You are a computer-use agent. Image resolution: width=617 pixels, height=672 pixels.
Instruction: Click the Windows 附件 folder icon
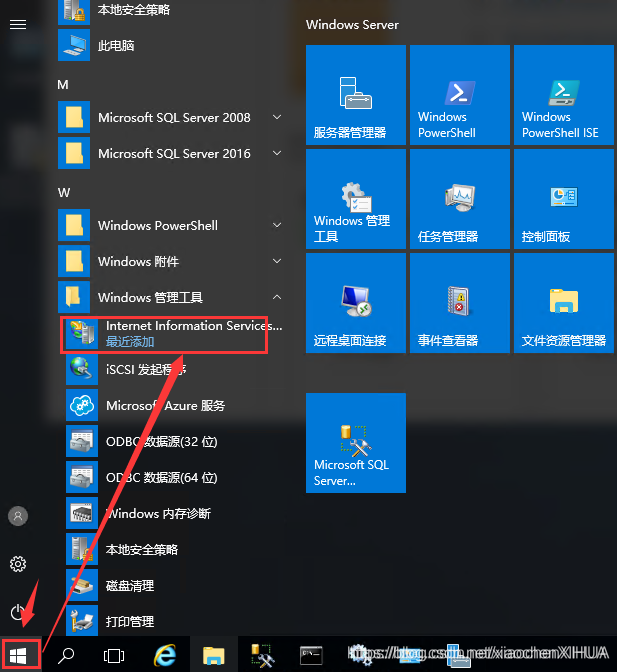74,261
